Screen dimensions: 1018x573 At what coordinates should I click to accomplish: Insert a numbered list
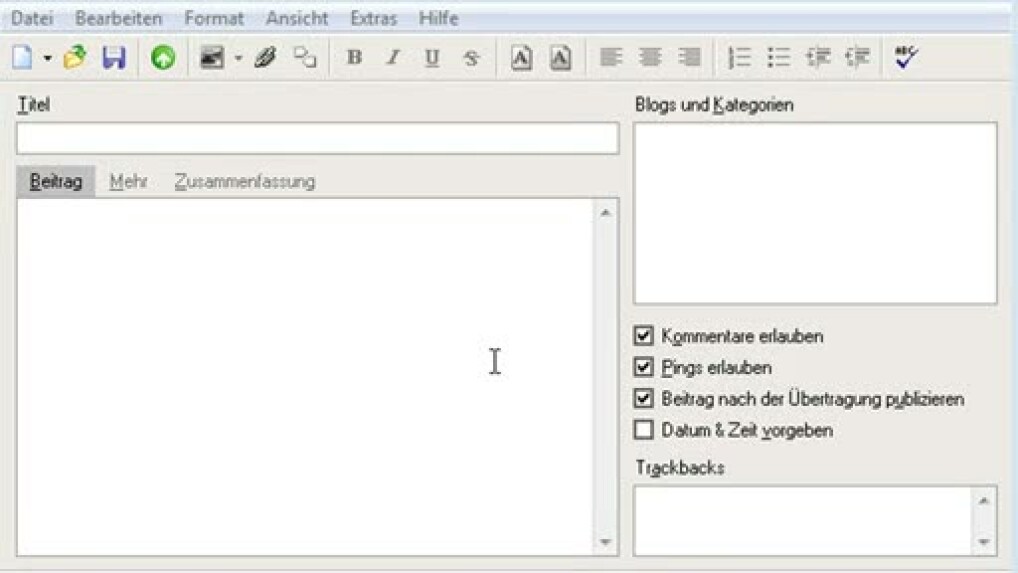(x=740, y=58)
